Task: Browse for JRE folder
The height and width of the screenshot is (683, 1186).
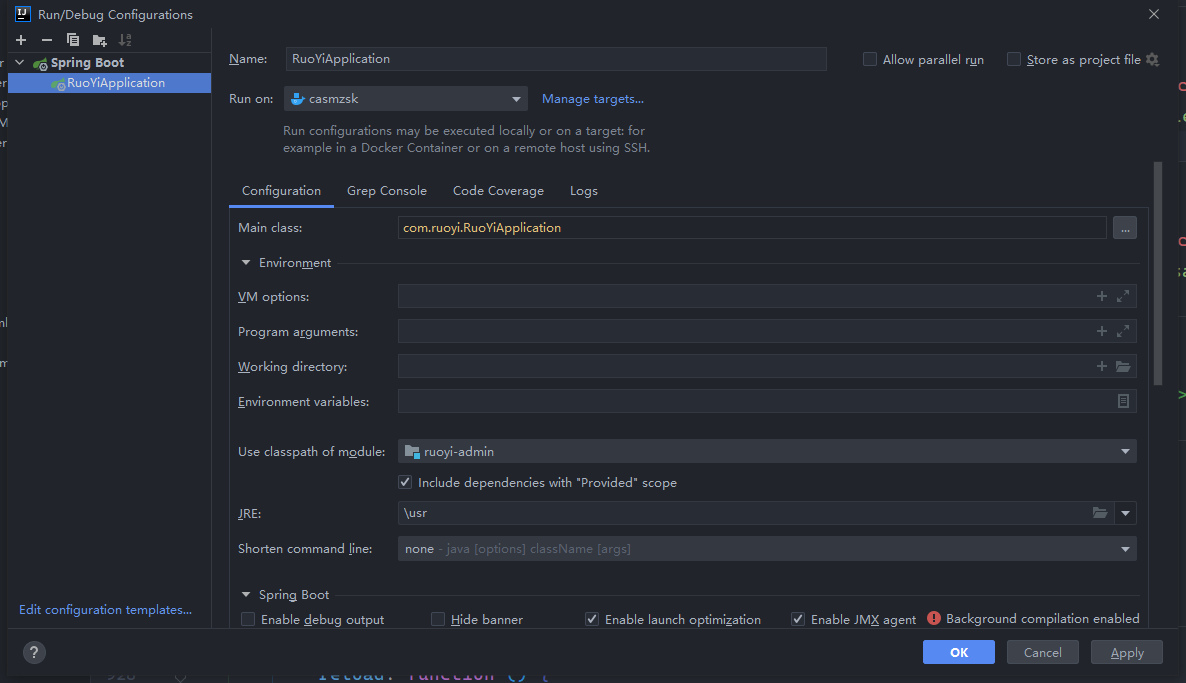Action: (x=1100, y=513)
